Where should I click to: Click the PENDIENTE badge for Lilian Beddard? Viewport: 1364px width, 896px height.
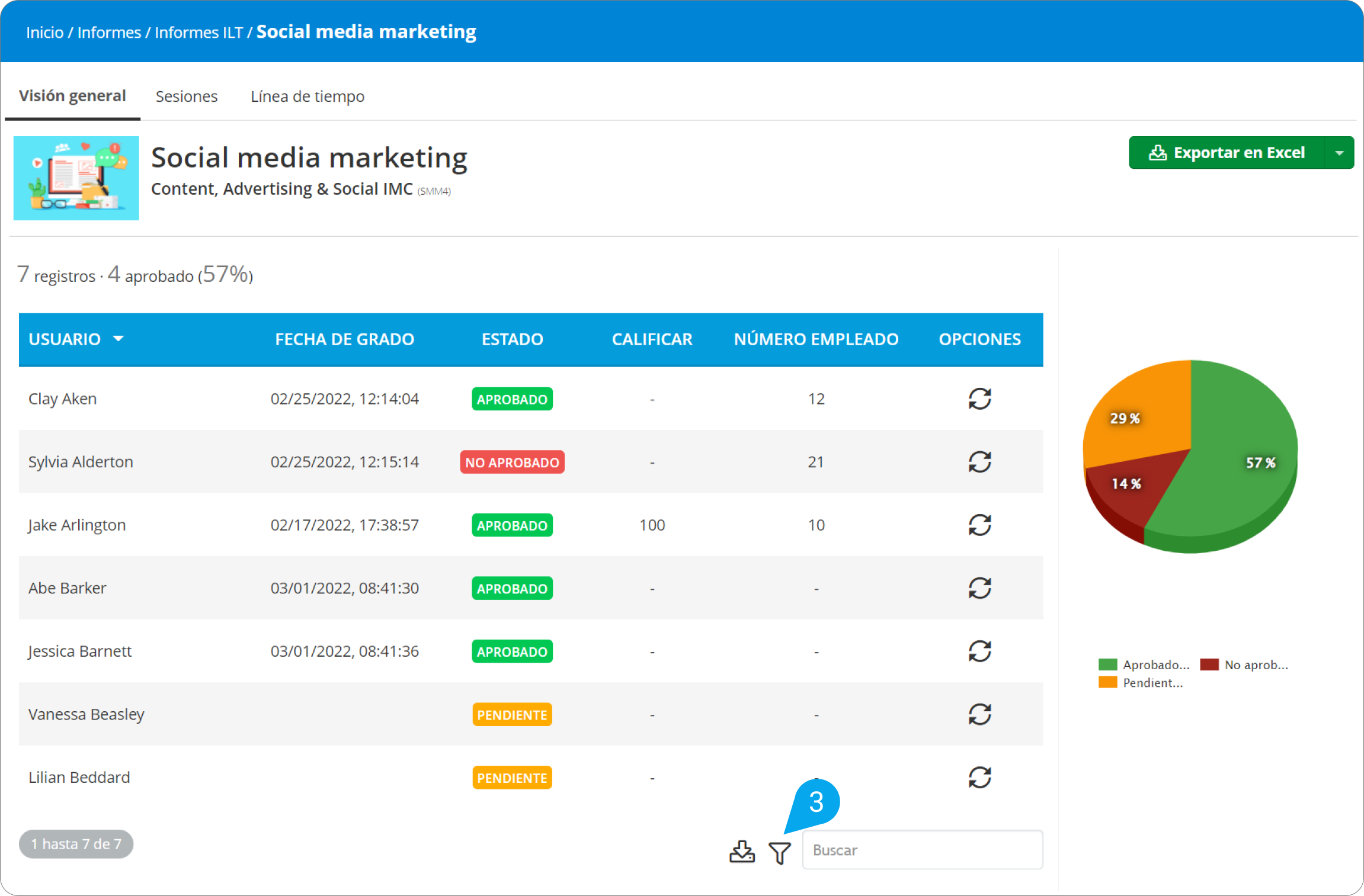[x=513, y=778]
